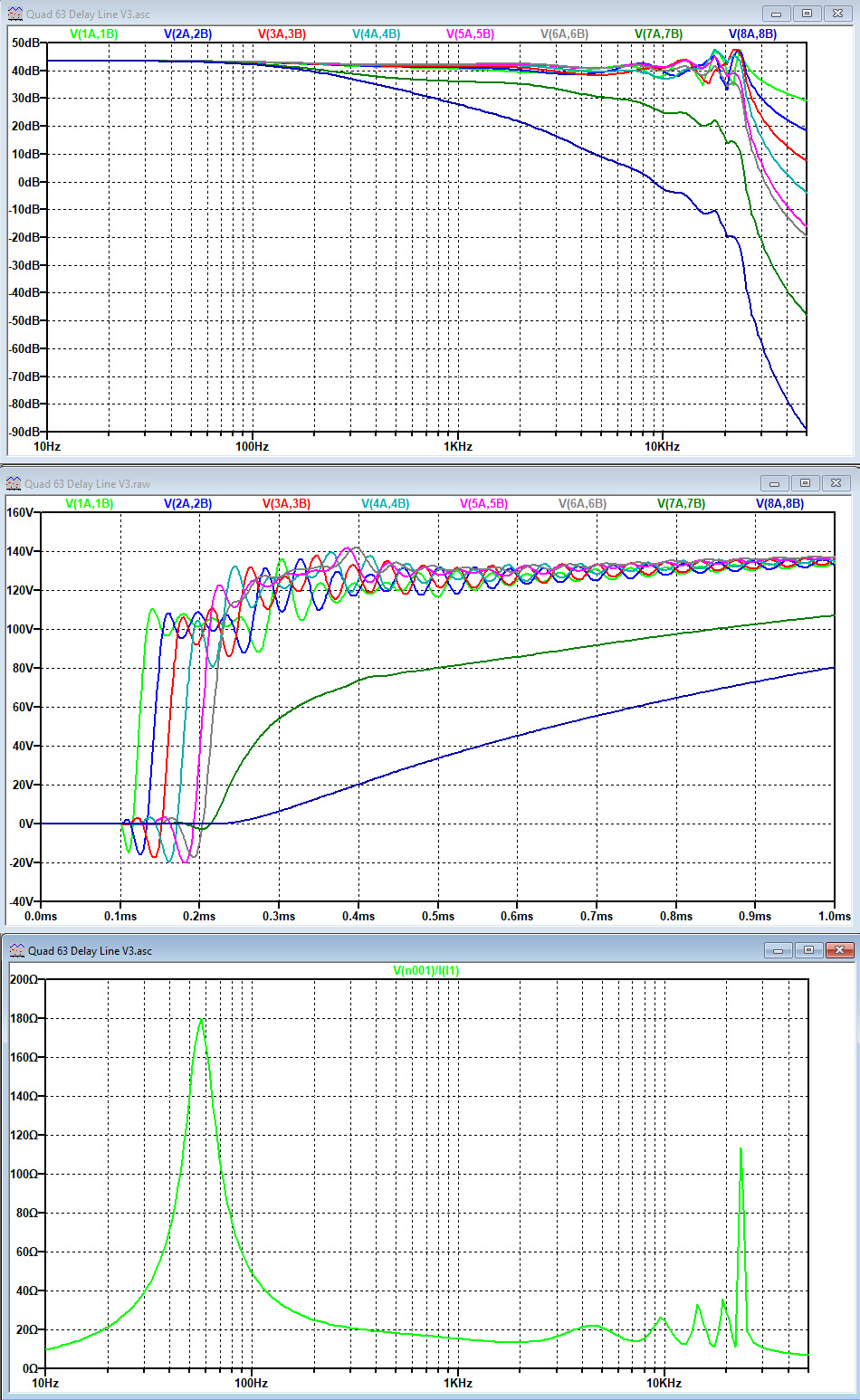
Task: Select trace label V(3A,3B) in the top dB plot
Action: point(282,33)
